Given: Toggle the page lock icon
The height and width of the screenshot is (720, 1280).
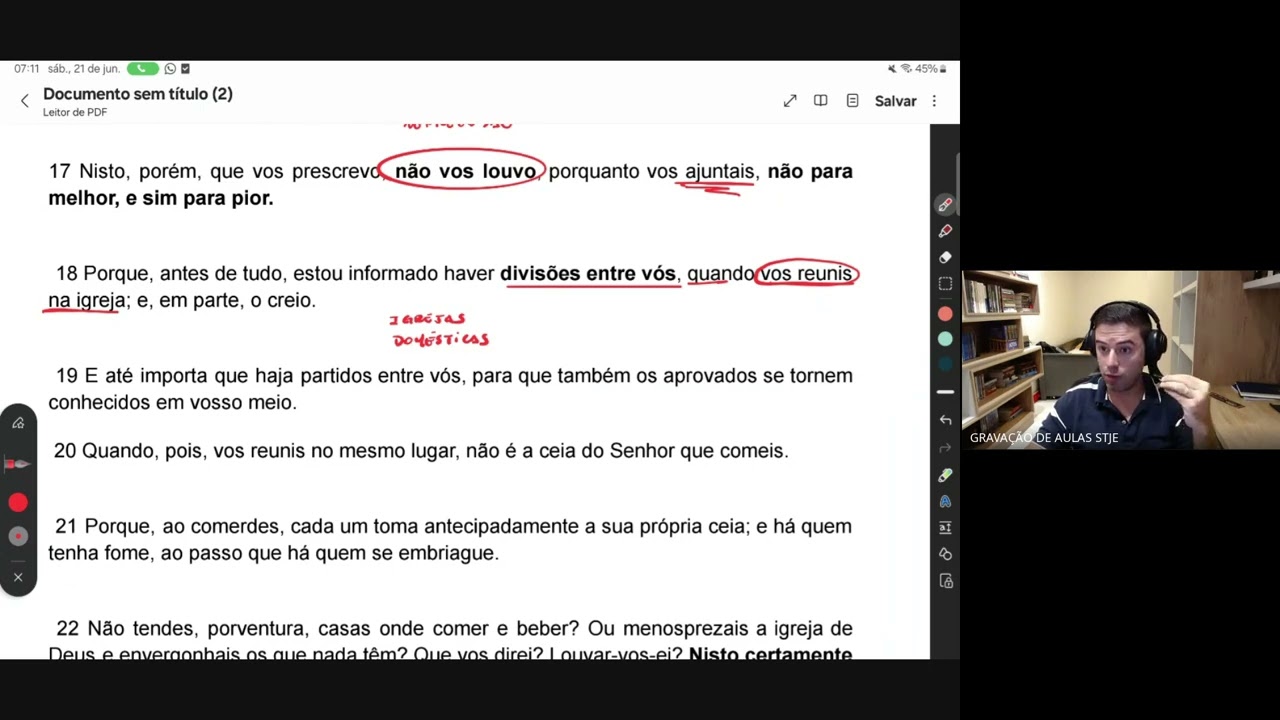Looking at the screenshot, I should (946, 581).
